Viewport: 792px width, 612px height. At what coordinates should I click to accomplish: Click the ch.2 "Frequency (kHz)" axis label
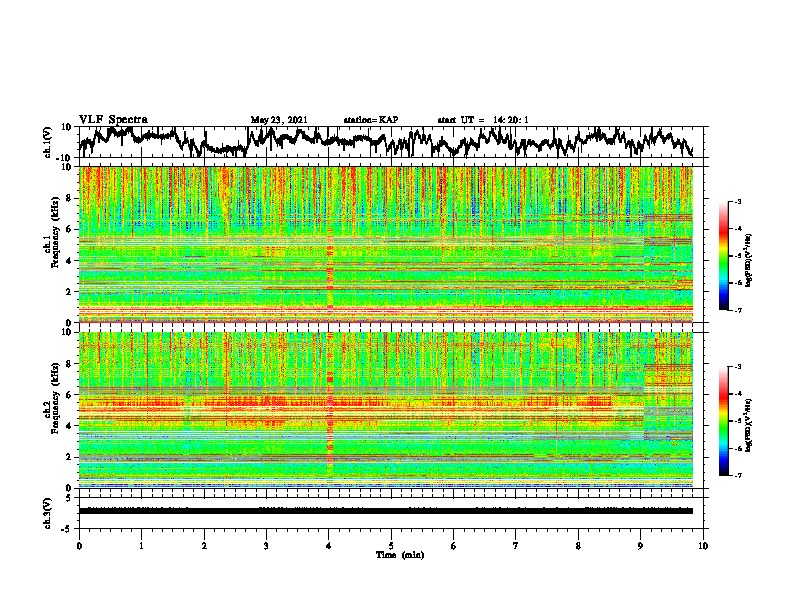pos(55,399)
